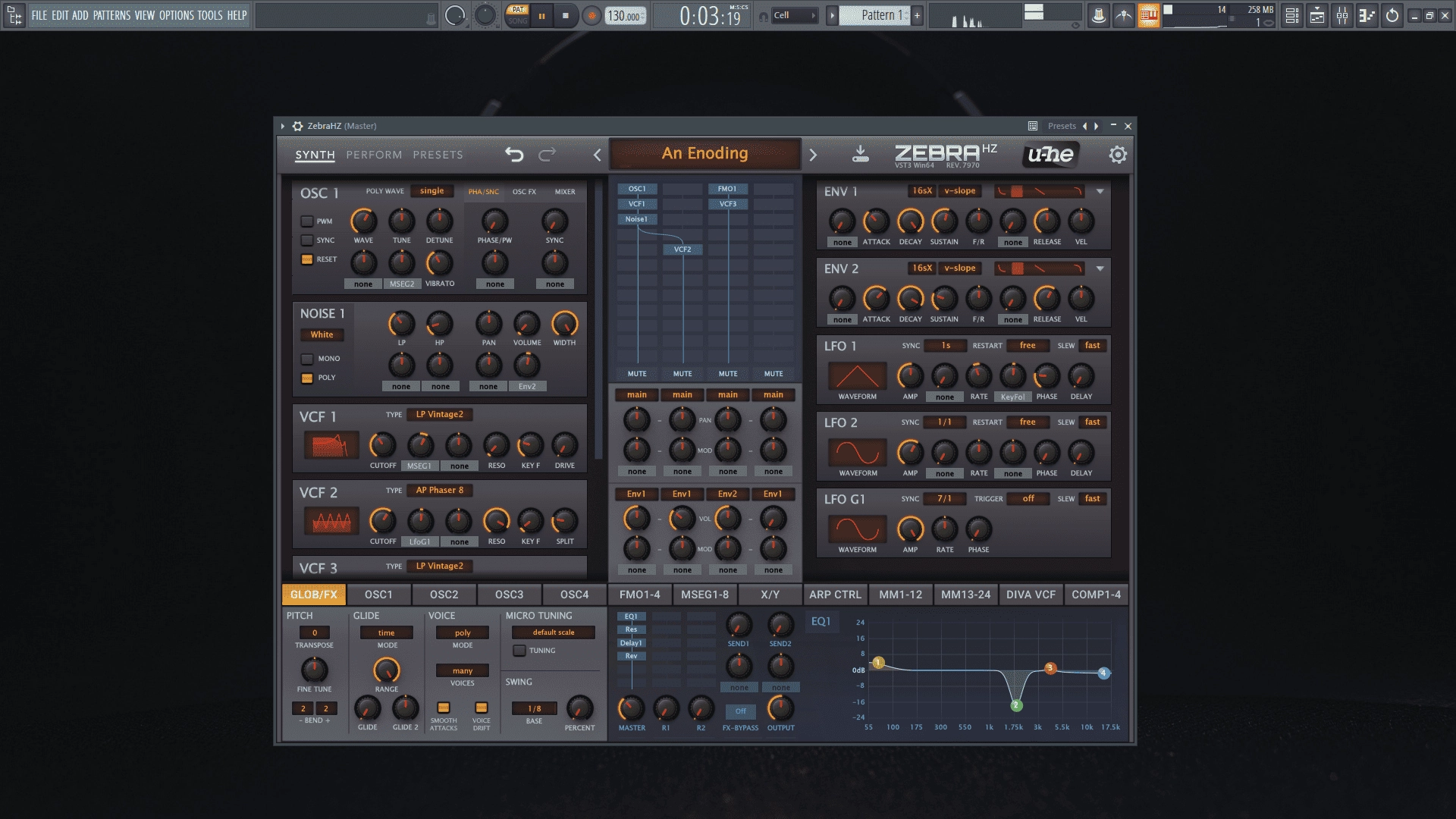Enable micro TUNING checkbox
Screen dimensions: 1456x819
(x=519, y=651)
